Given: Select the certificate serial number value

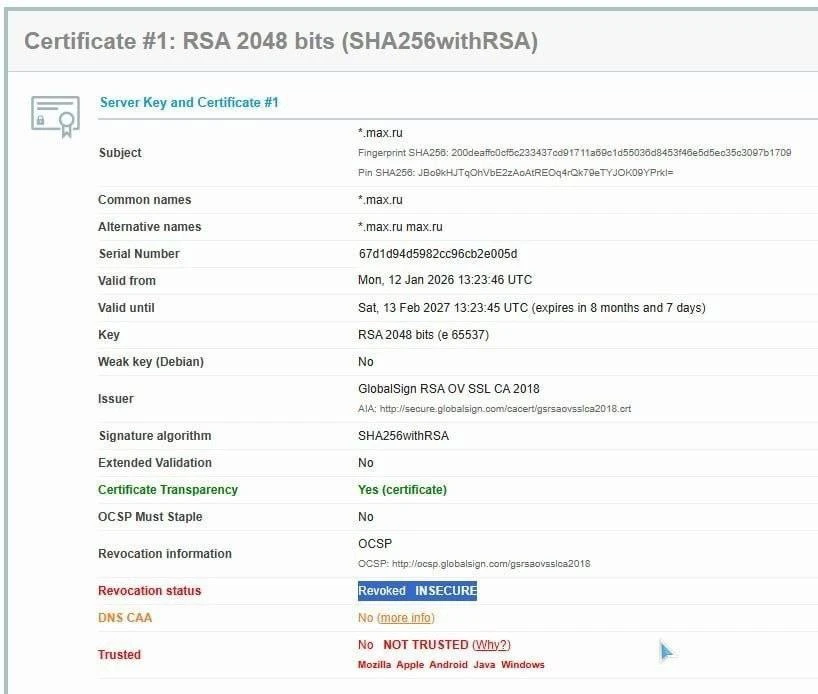Looking at the screenshot, I should click(438, 254).
